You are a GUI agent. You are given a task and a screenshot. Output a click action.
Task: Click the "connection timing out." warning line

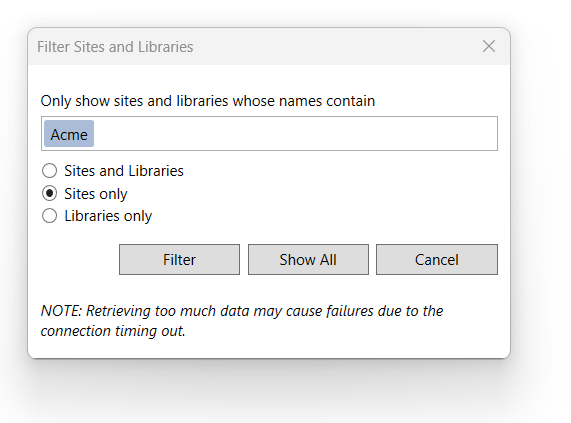(x=113, y=331)
